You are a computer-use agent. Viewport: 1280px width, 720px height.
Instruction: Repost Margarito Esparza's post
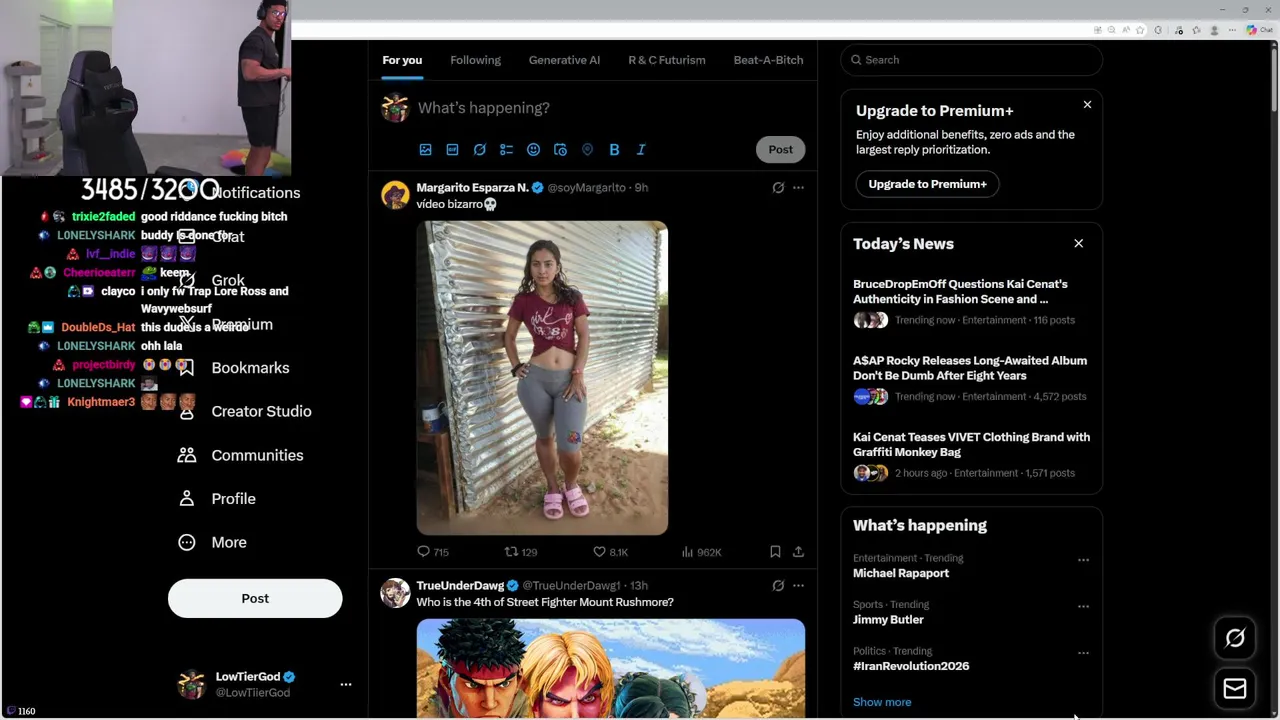click(521, 552)
